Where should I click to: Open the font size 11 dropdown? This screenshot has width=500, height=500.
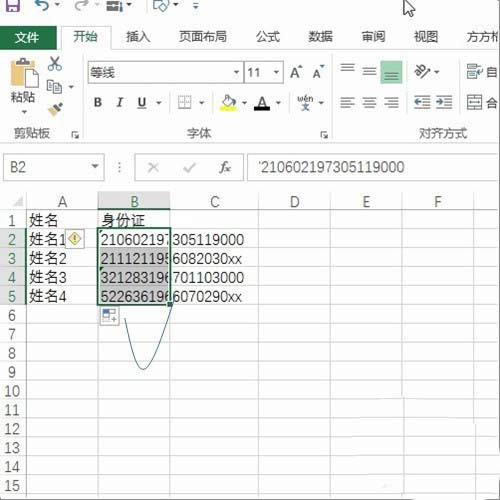pyautogui.click(x=276, y=72)
